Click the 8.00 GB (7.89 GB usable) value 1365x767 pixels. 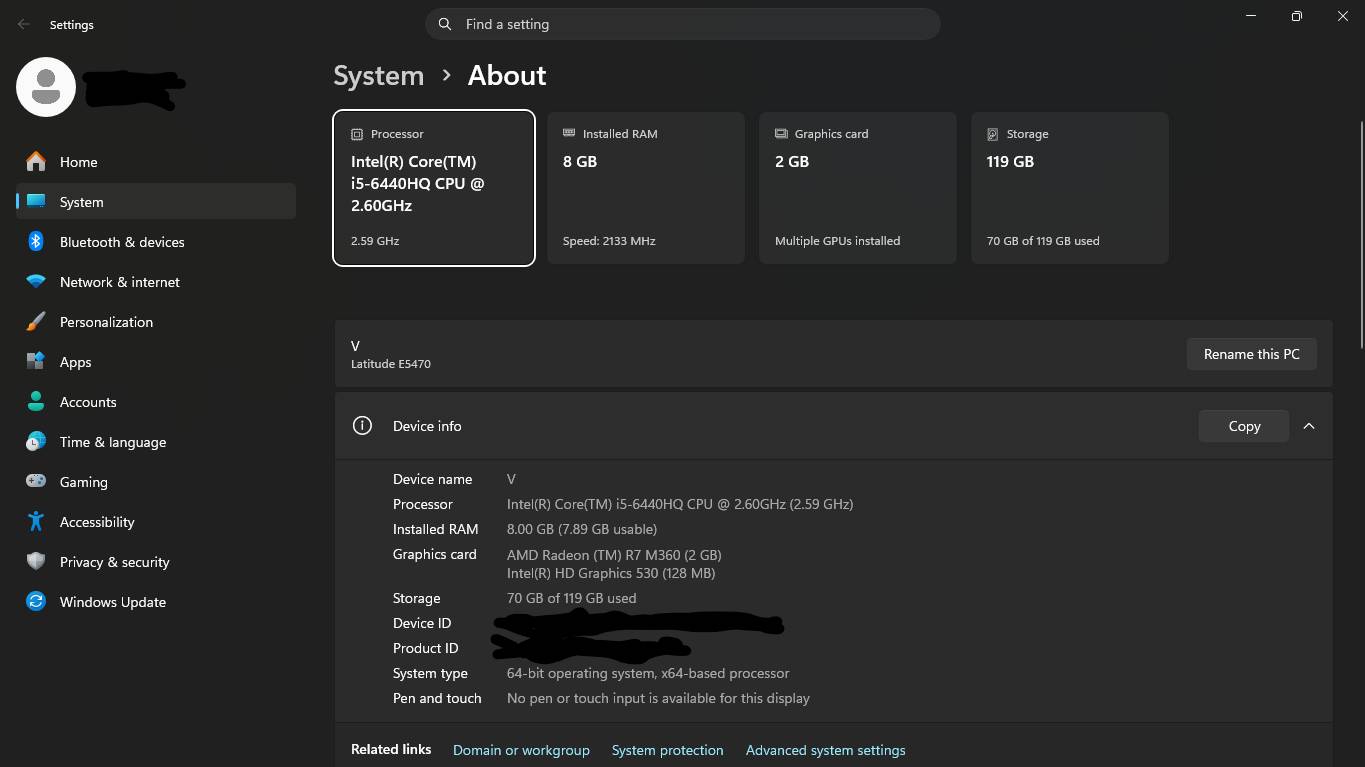[x=582, y=529]
